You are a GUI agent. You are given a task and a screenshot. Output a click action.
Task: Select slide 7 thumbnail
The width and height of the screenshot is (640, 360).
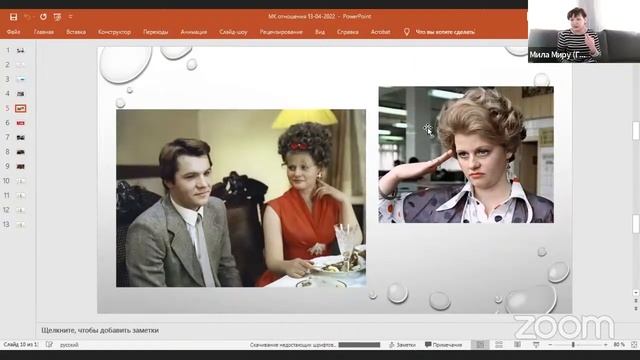pos(20,138)
